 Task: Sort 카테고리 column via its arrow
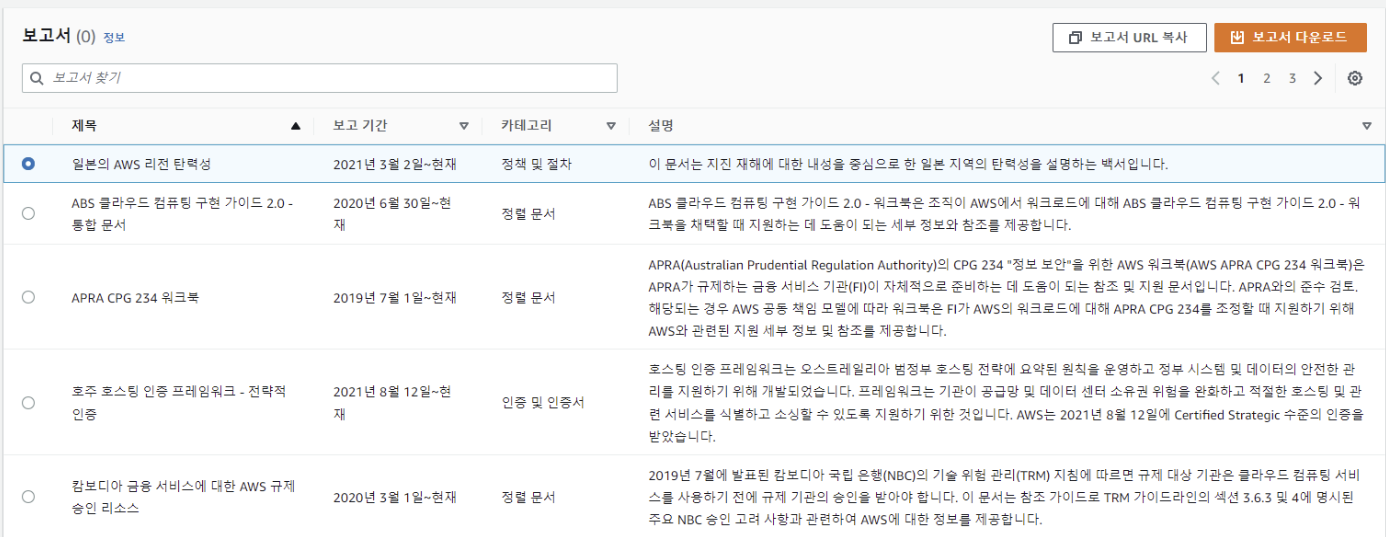[611, 126]
